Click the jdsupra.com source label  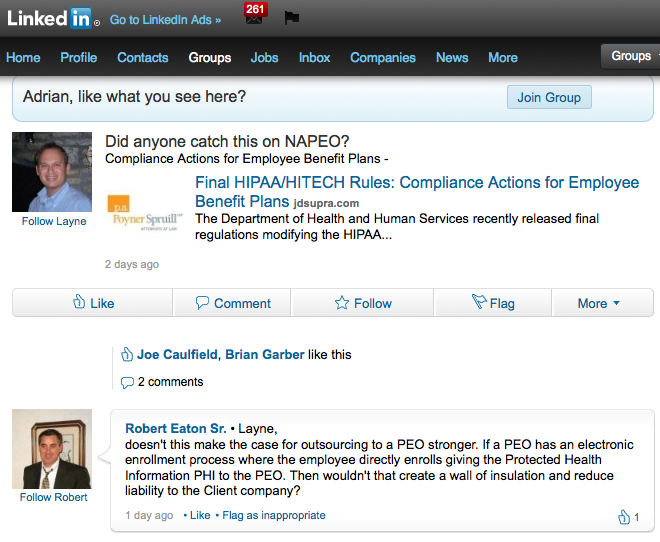pos(326,203)
